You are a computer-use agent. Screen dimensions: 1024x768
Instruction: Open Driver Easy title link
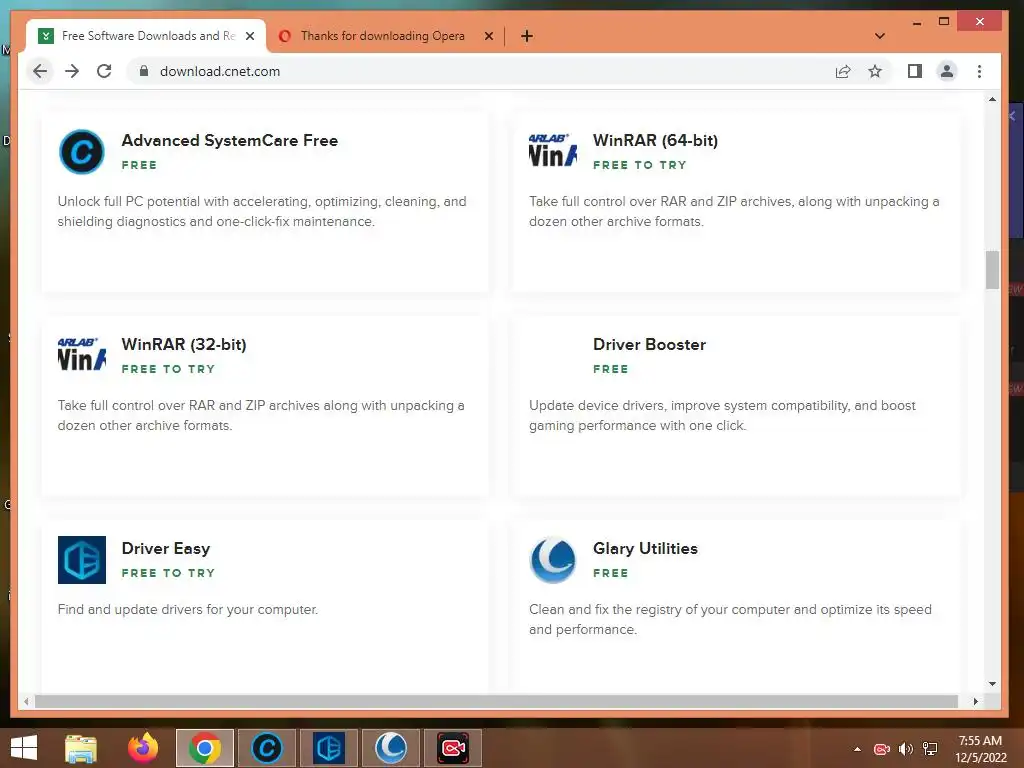[166, 549]
